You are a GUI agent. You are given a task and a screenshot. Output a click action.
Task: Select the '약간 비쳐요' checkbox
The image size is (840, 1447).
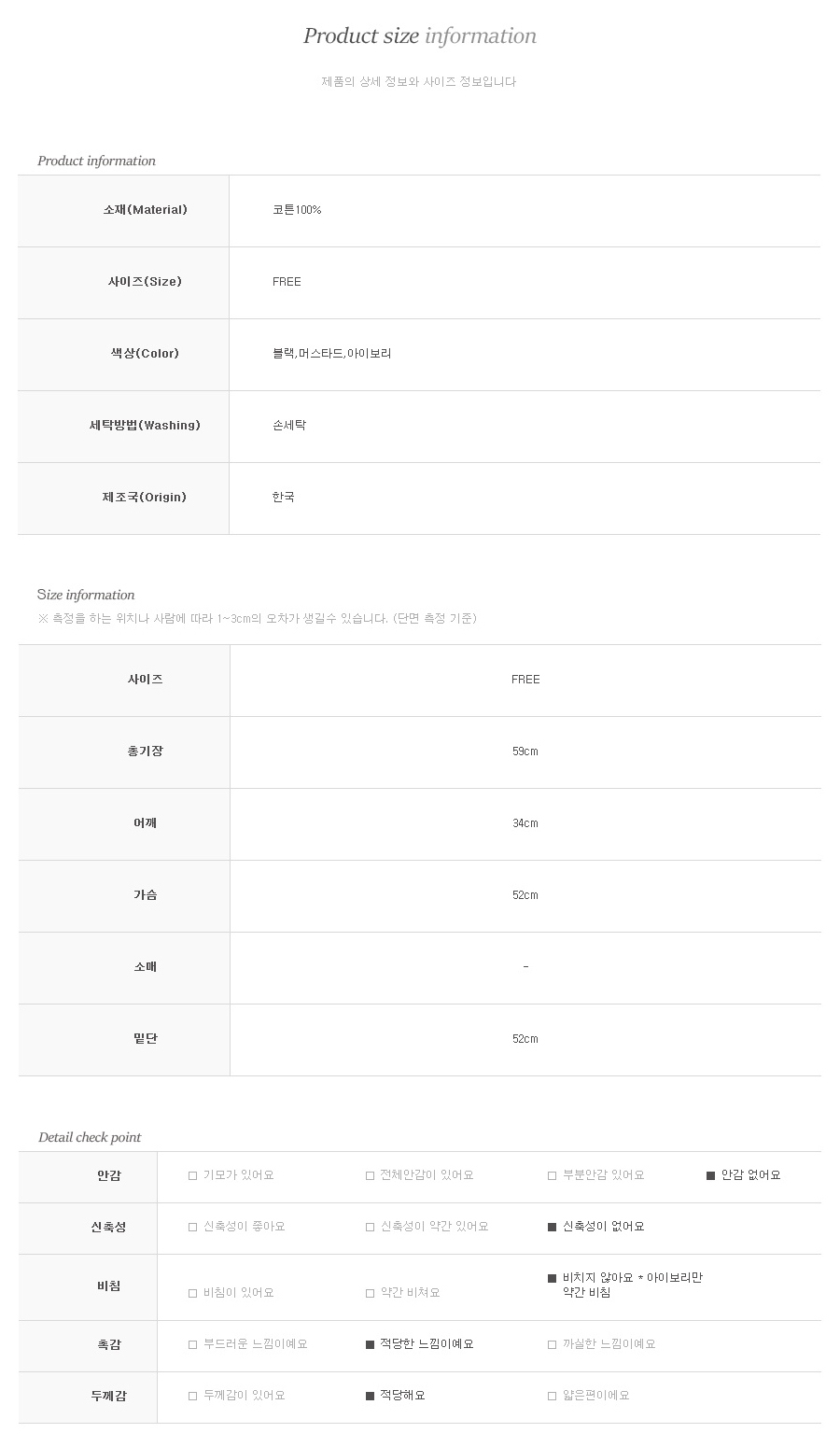[x=371, y=1294]
